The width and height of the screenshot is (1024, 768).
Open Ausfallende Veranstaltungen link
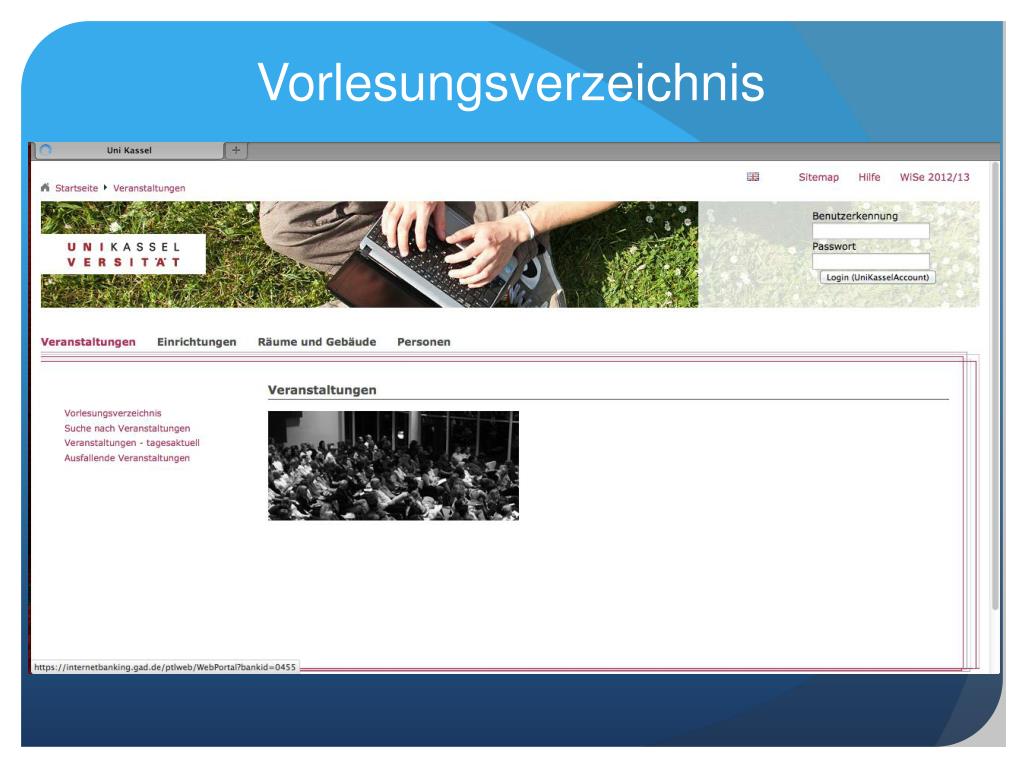127,458
